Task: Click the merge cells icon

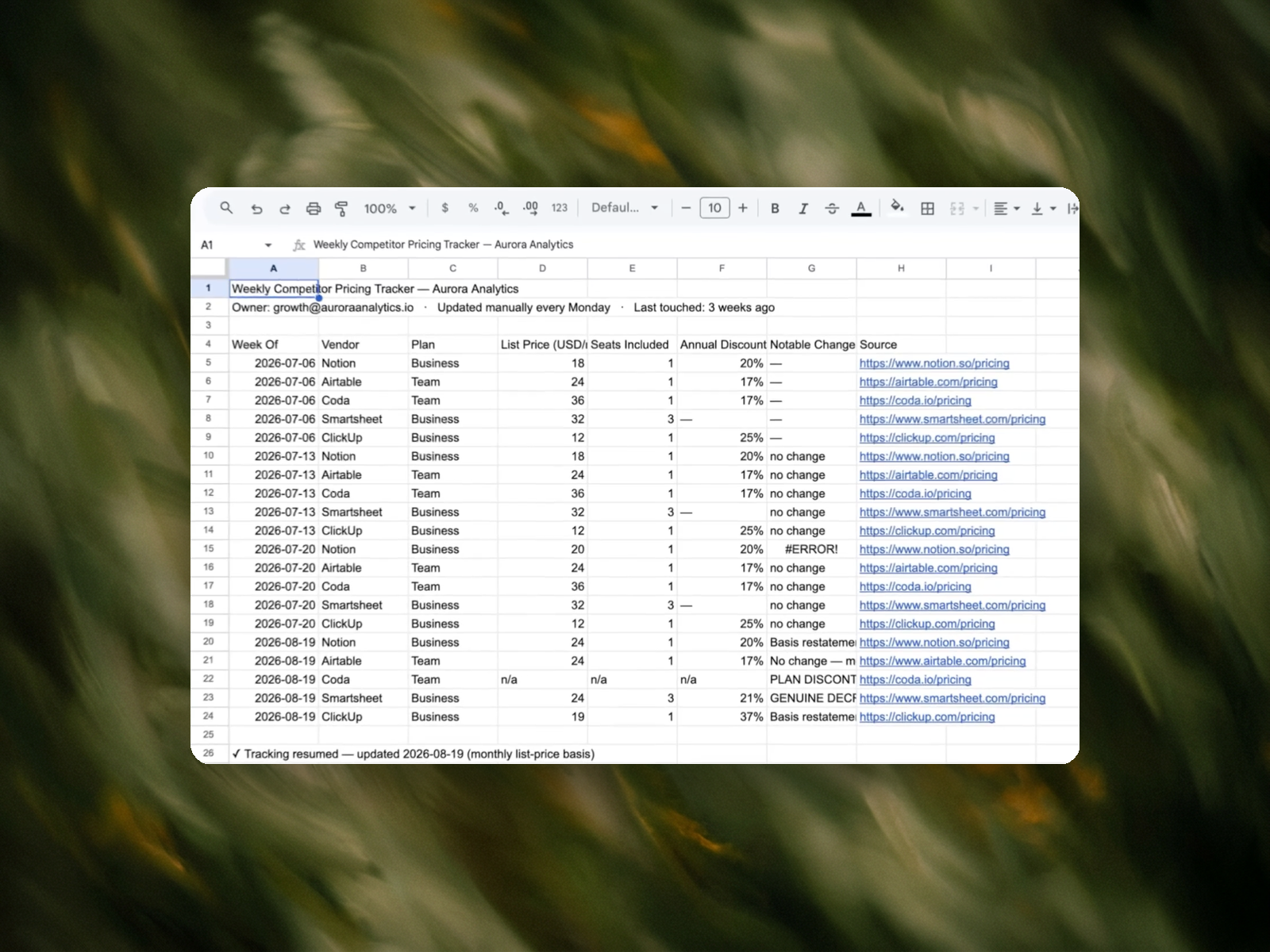Action: 957,209
